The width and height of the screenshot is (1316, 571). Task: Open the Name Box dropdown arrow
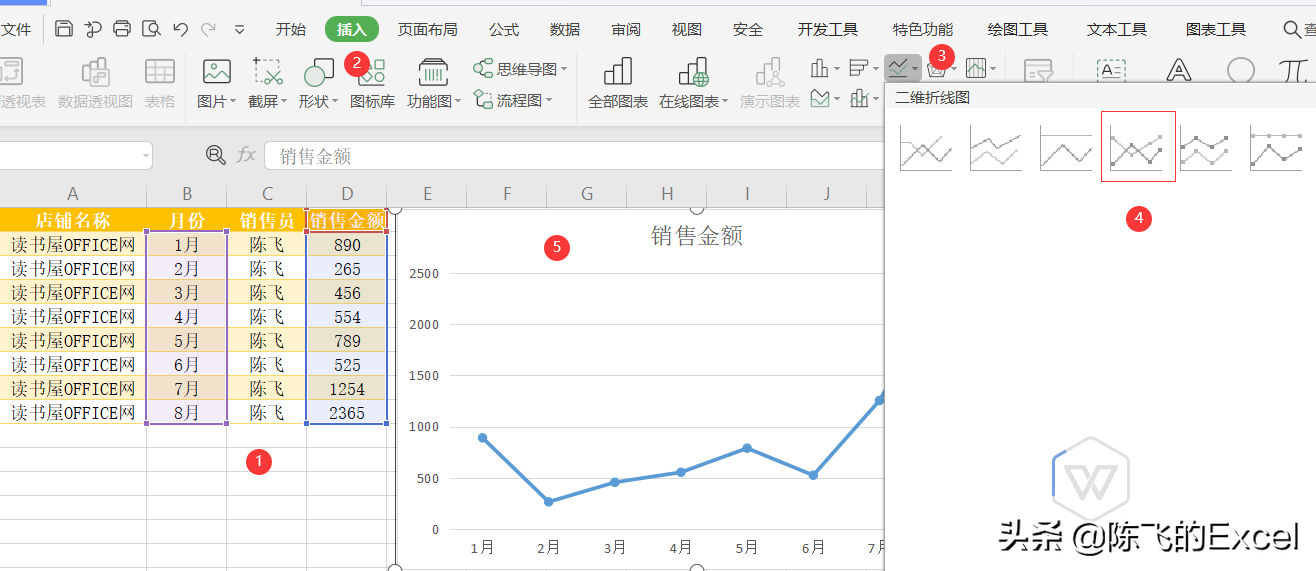tap(146, 155)
